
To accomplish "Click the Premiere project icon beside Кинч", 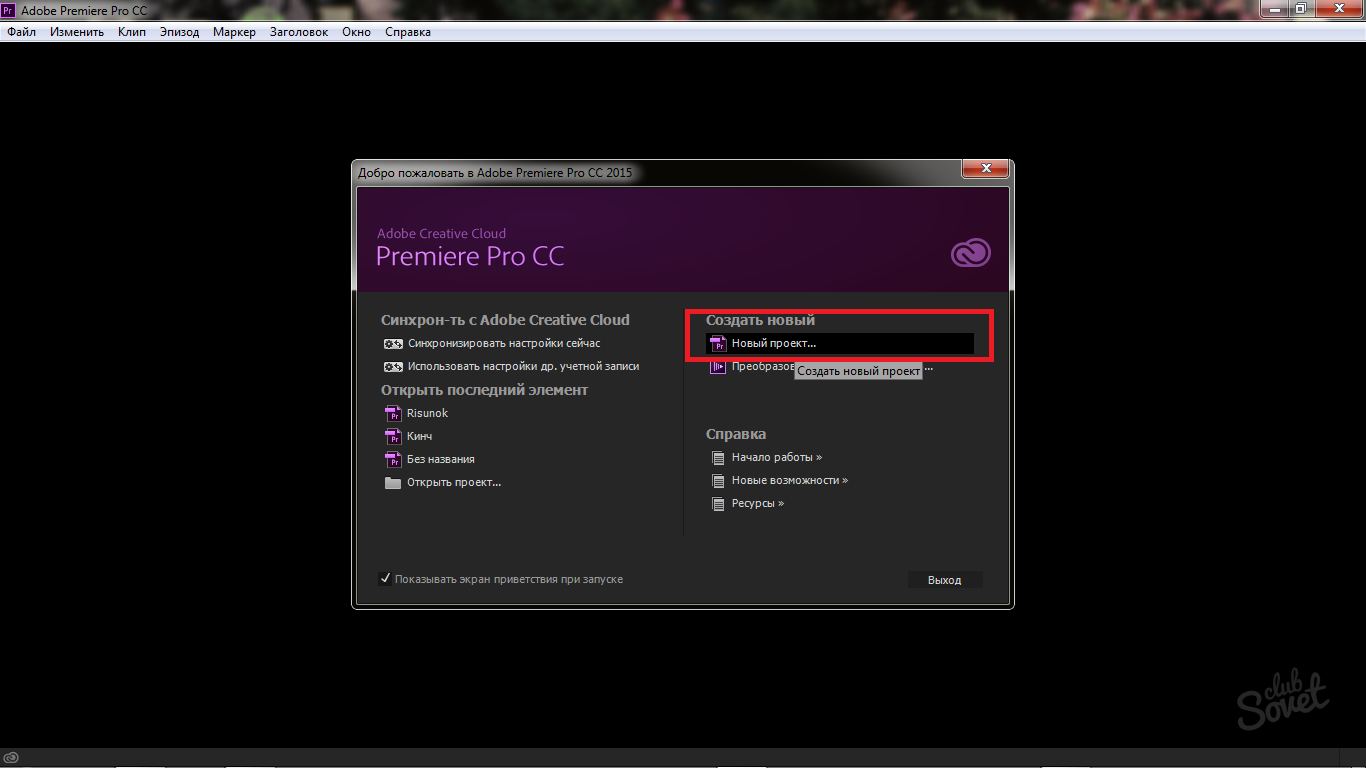I will (392, 436).
